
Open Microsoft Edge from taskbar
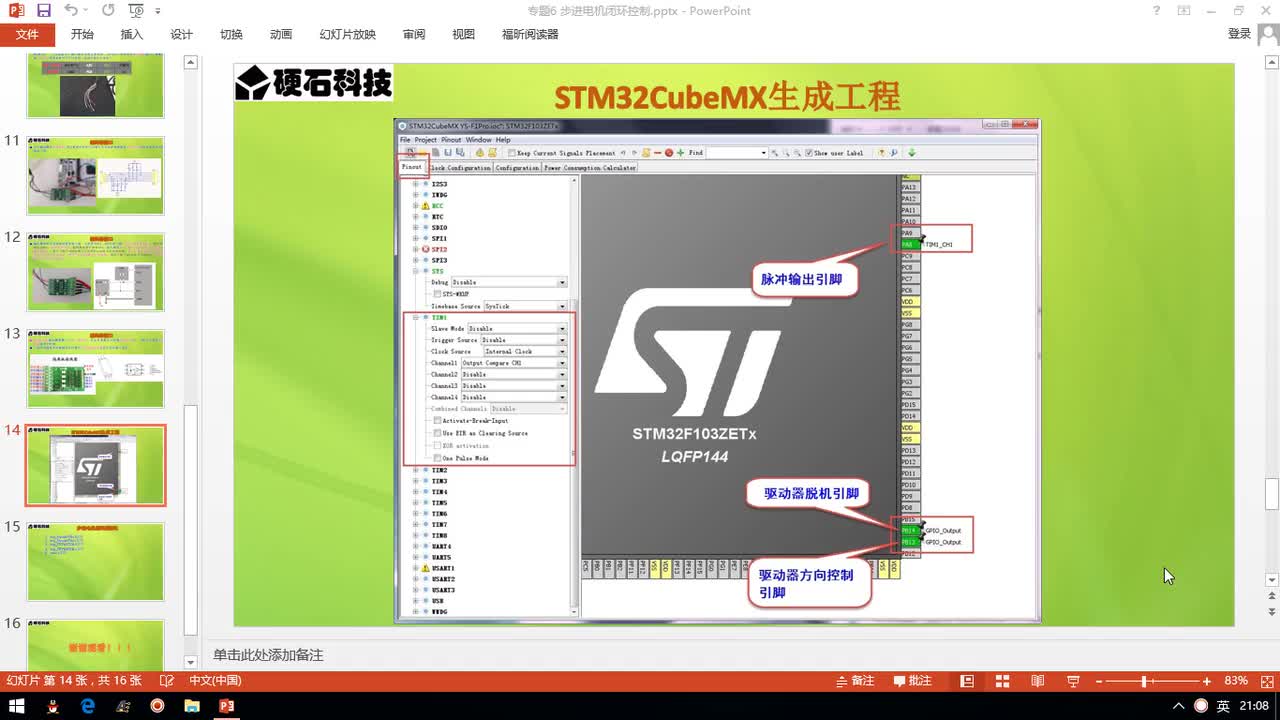[x=88, y=706]
